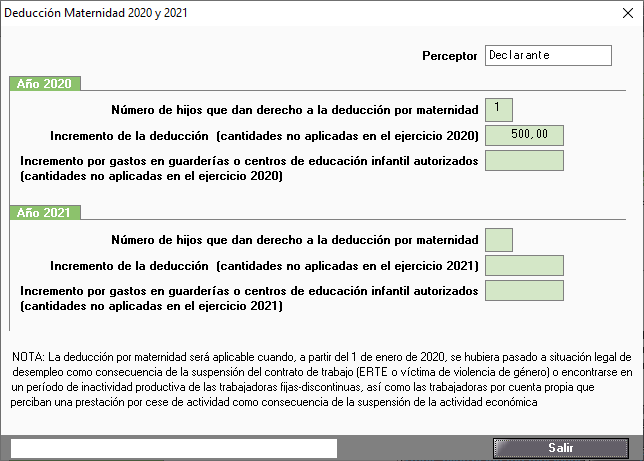Select the Año 2020 section header

point(45,83)
